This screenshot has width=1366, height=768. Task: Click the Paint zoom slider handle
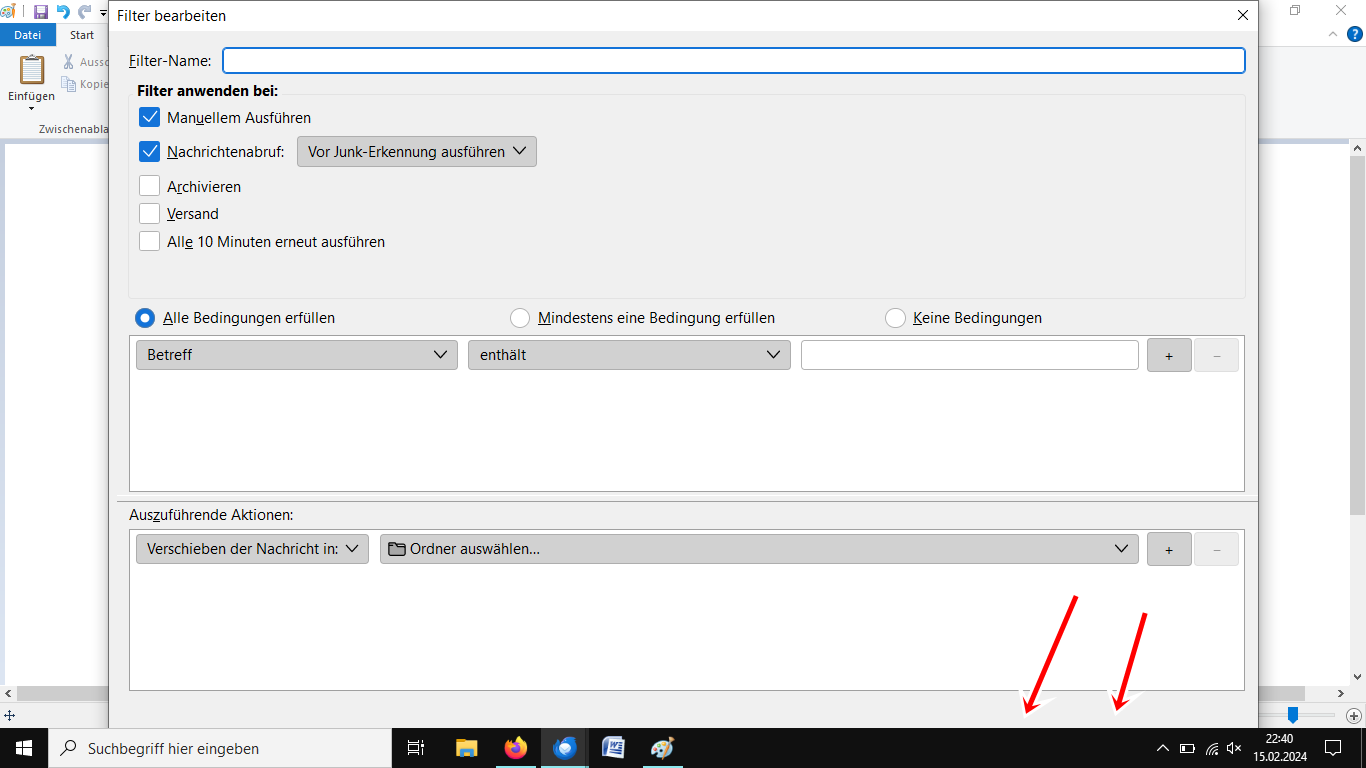[1293, 715]
